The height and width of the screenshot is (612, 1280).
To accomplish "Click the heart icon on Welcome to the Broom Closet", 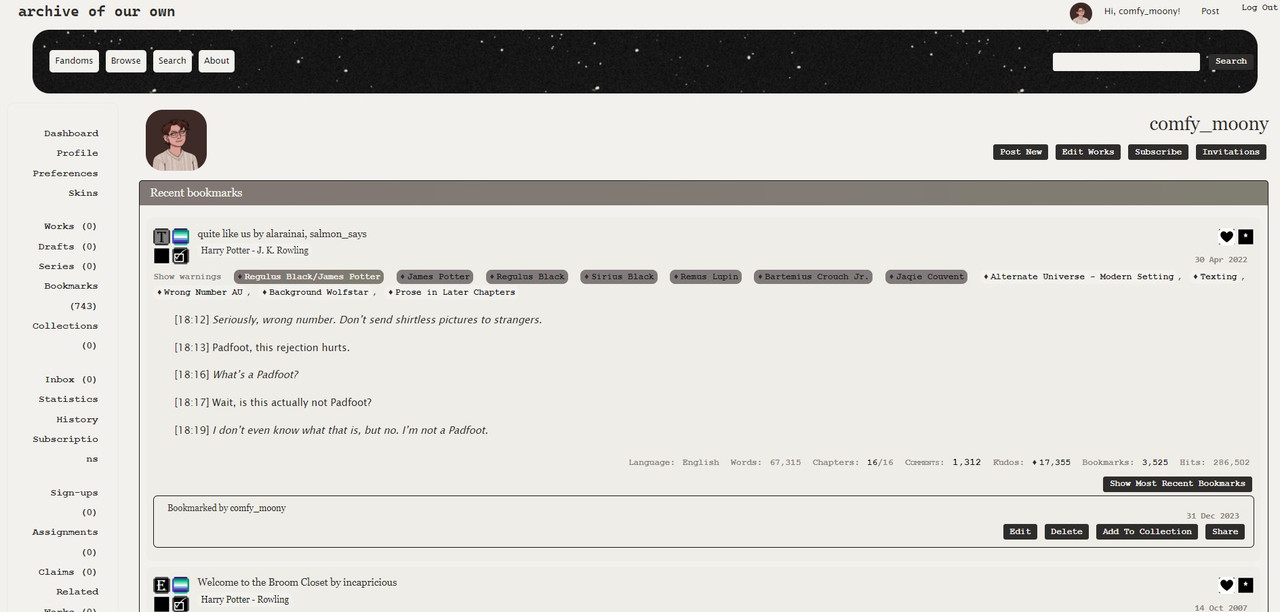I will [x=1226, y=585].
